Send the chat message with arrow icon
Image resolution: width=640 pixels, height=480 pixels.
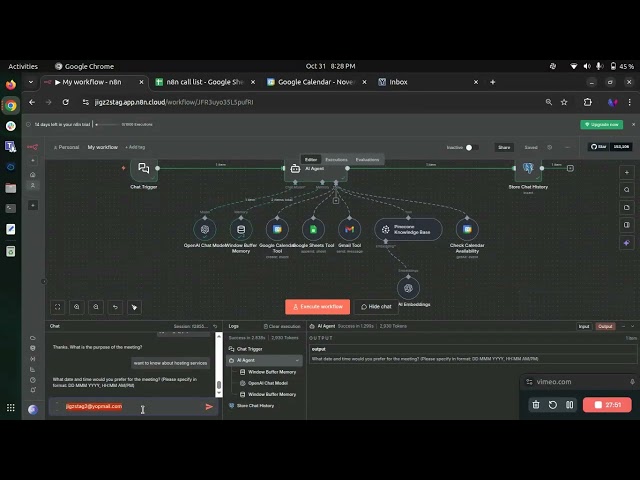[209, 407]
